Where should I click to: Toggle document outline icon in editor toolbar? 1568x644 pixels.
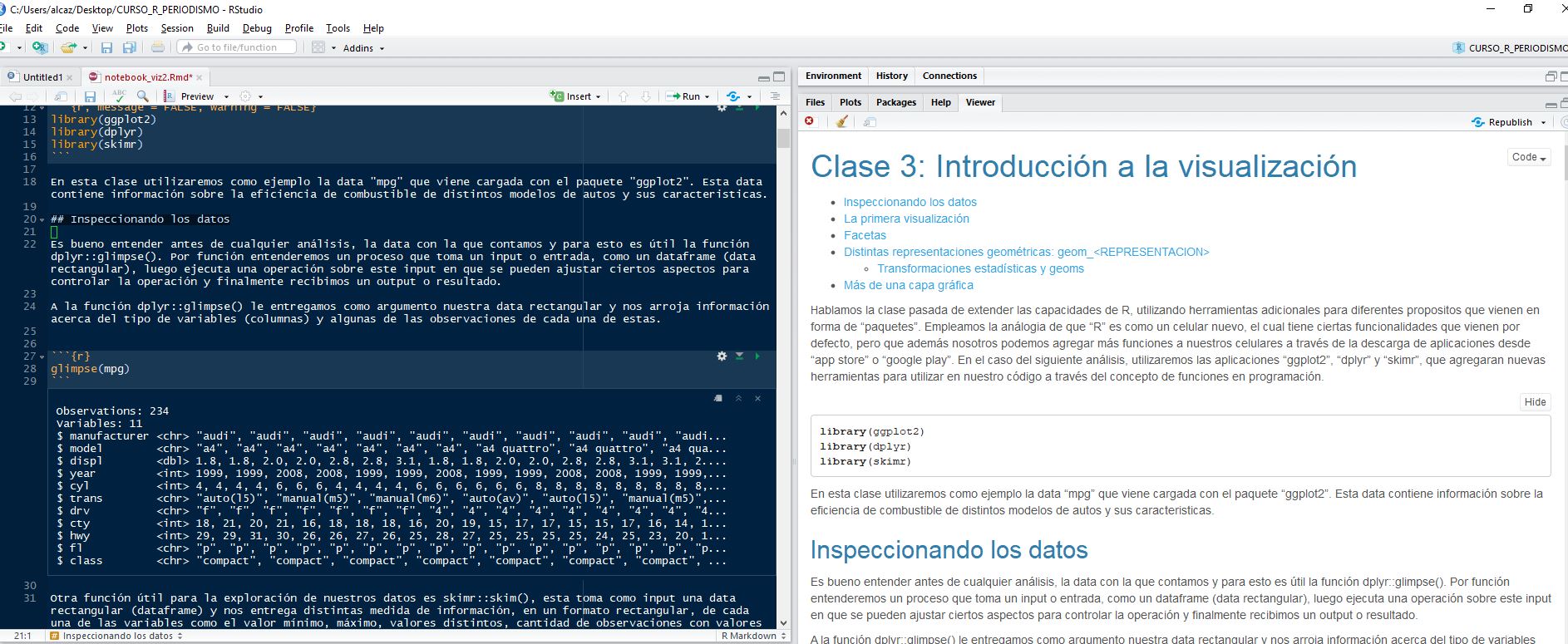tap(775, 96)
